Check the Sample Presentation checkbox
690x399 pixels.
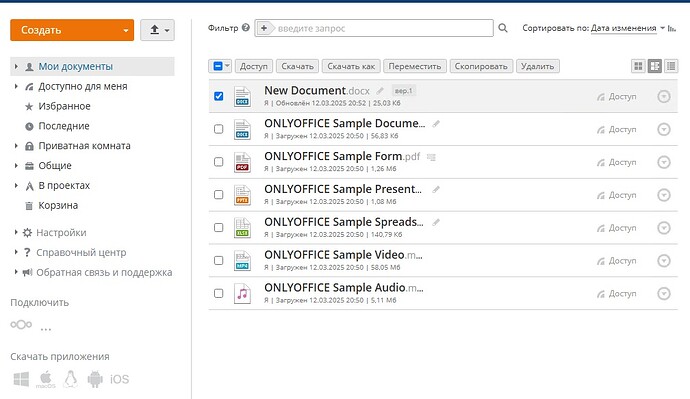tap(218, 194)
